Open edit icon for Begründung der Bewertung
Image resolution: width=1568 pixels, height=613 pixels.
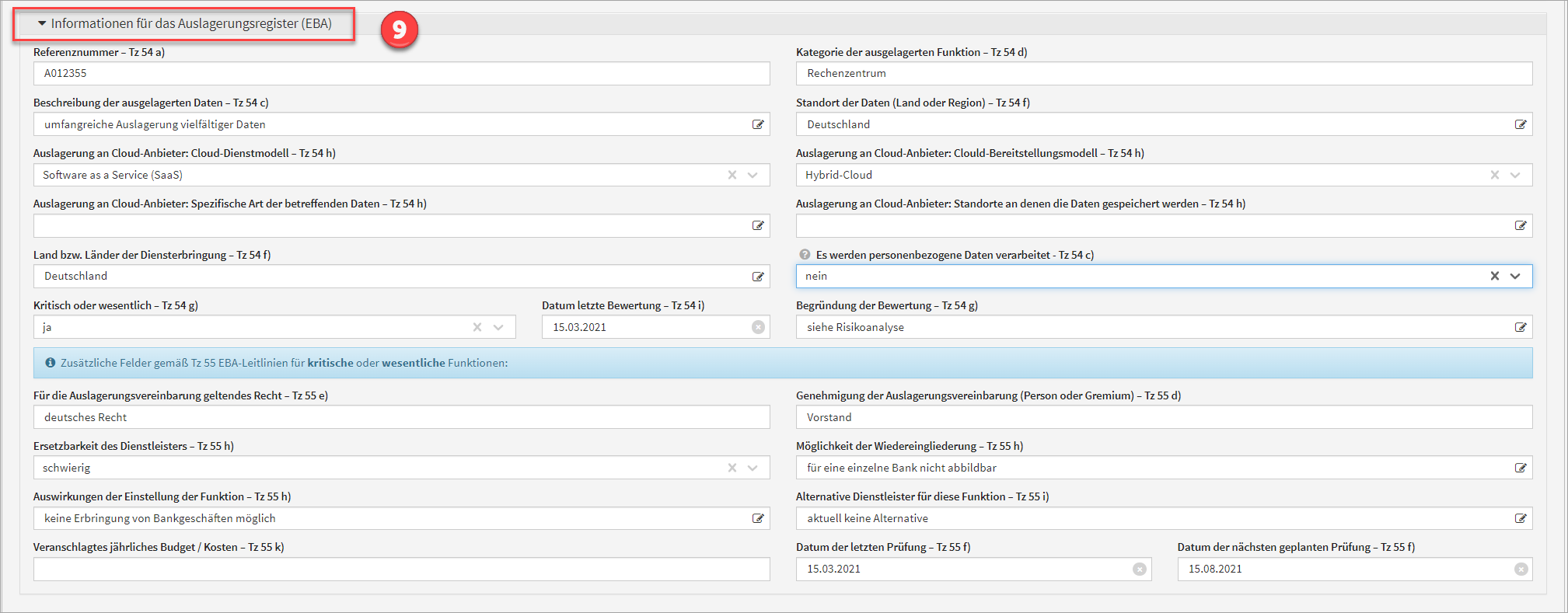[x=1521, y=327]
